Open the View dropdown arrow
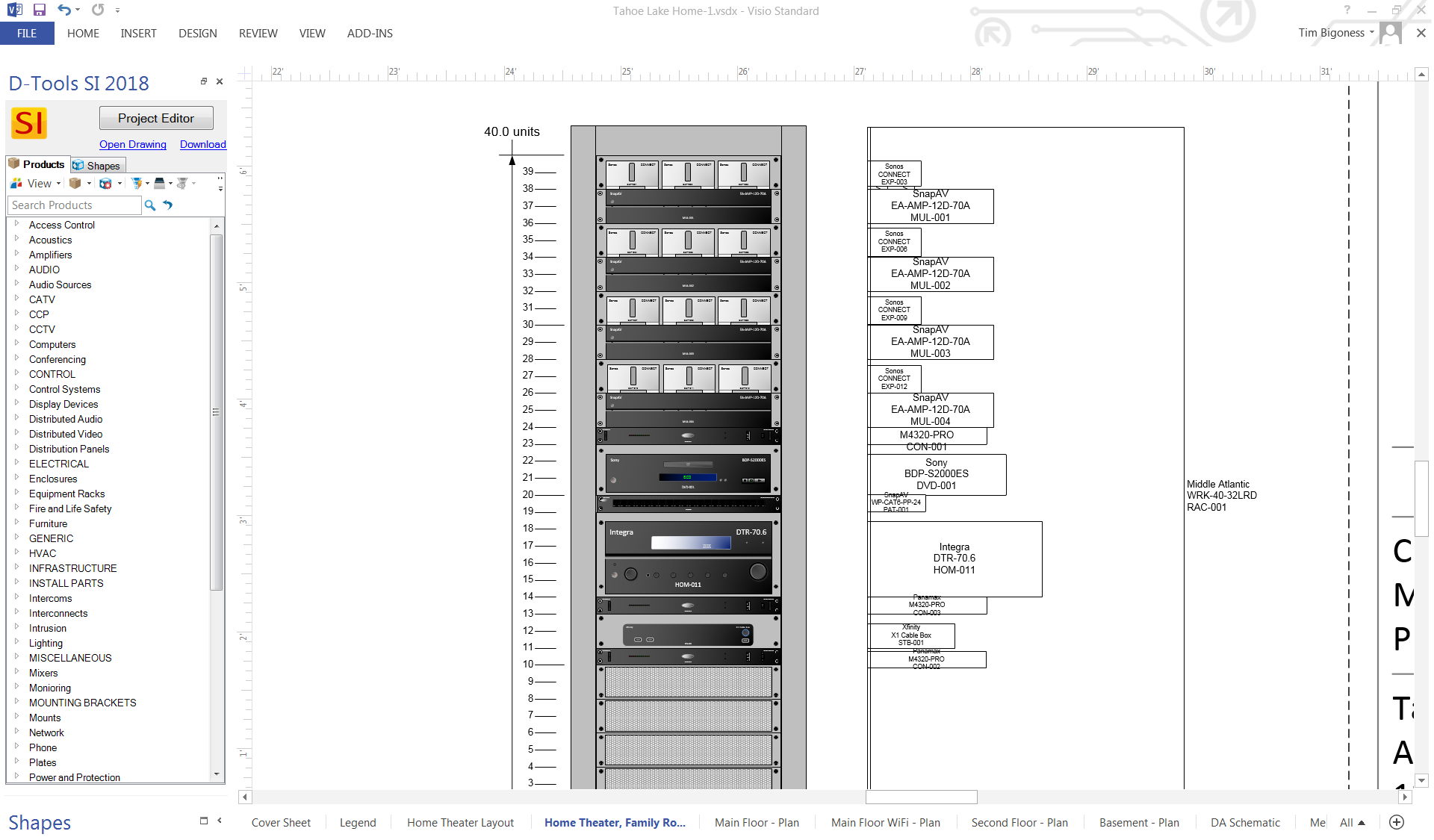1434x840 pixels. pos(59,183)
